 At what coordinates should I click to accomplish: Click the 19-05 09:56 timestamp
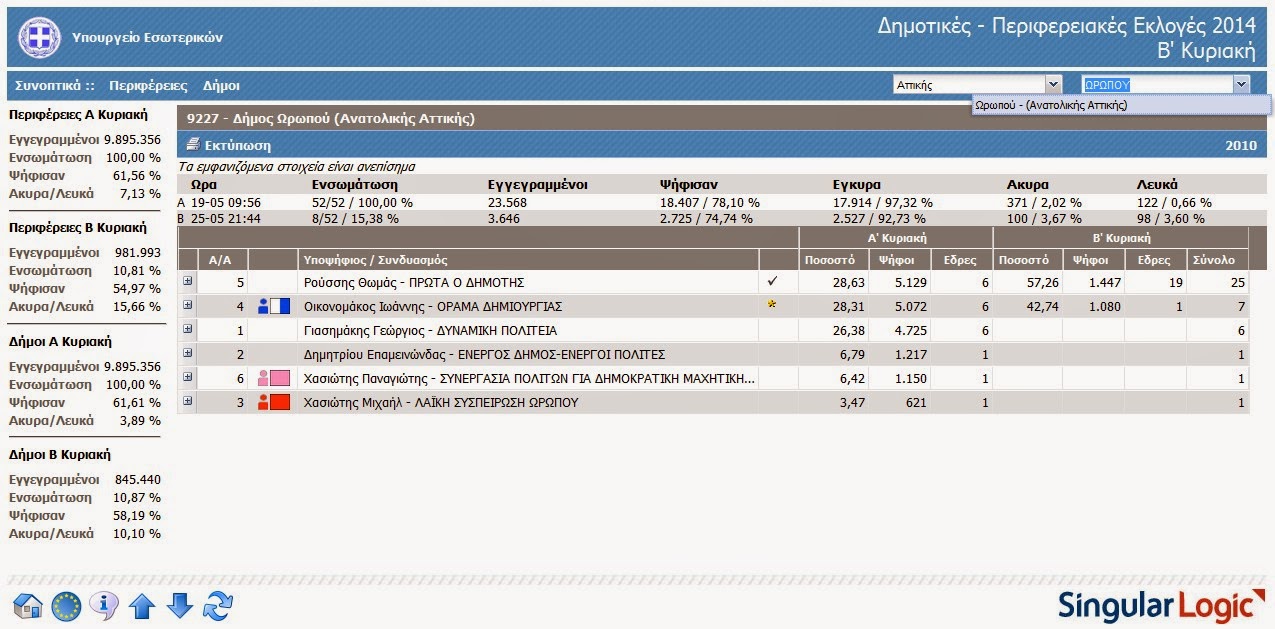click(x=225, y=202)
